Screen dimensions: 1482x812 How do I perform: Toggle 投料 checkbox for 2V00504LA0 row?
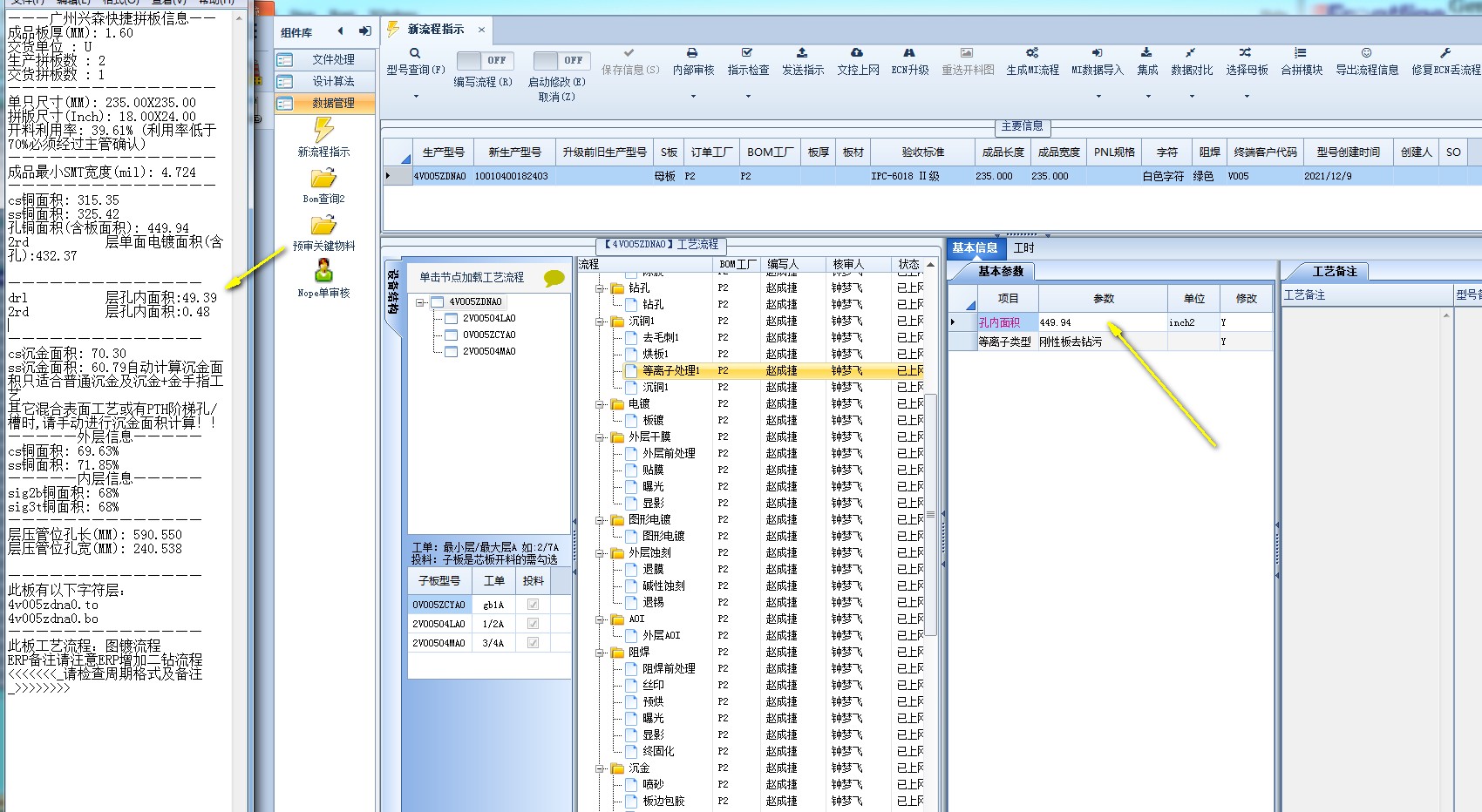(533, 624)
